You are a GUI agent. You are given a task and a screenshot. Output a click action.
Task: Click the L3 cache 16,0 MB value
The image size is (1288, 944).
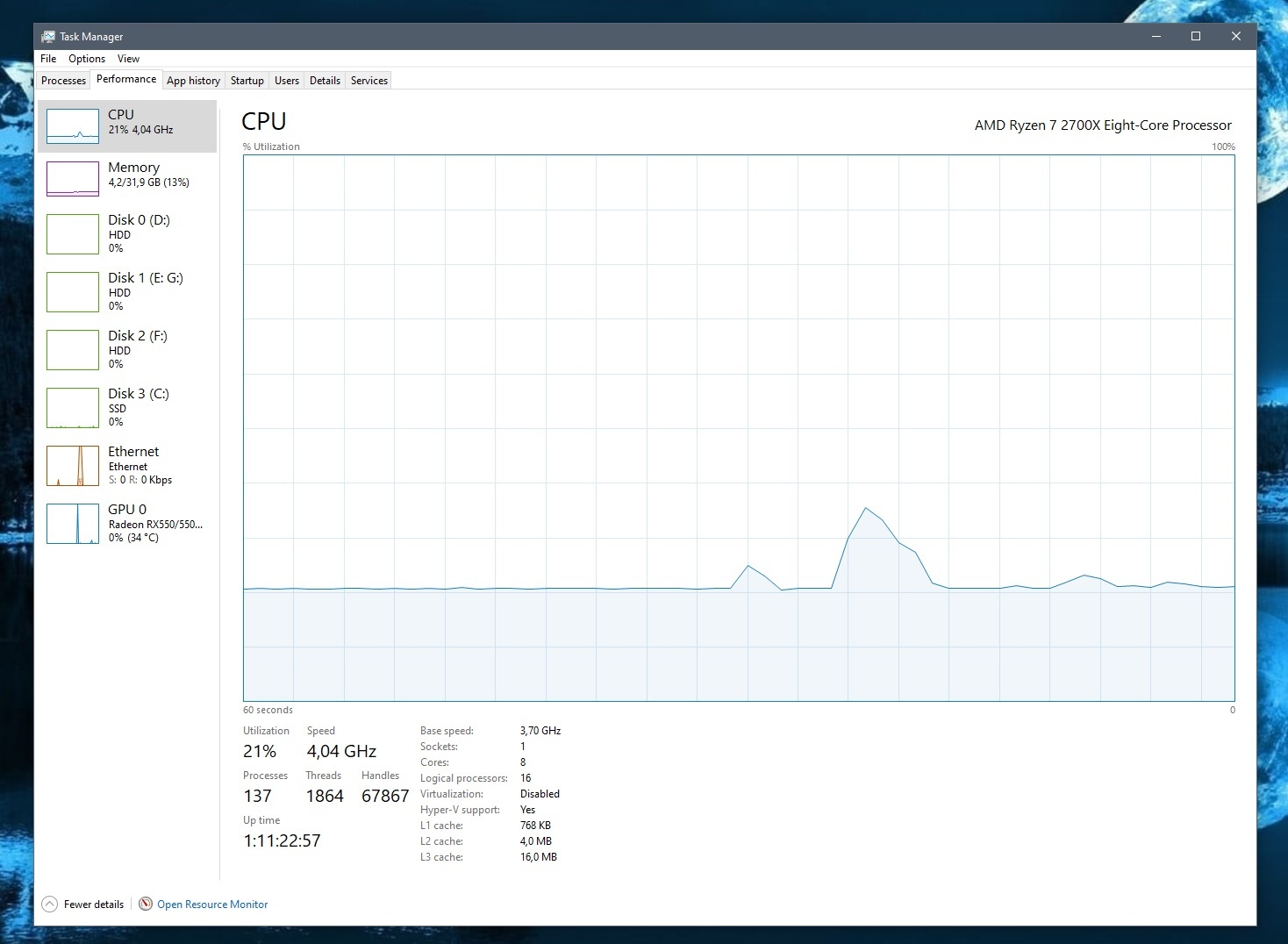pyautogui.click(x=539, y=857)
